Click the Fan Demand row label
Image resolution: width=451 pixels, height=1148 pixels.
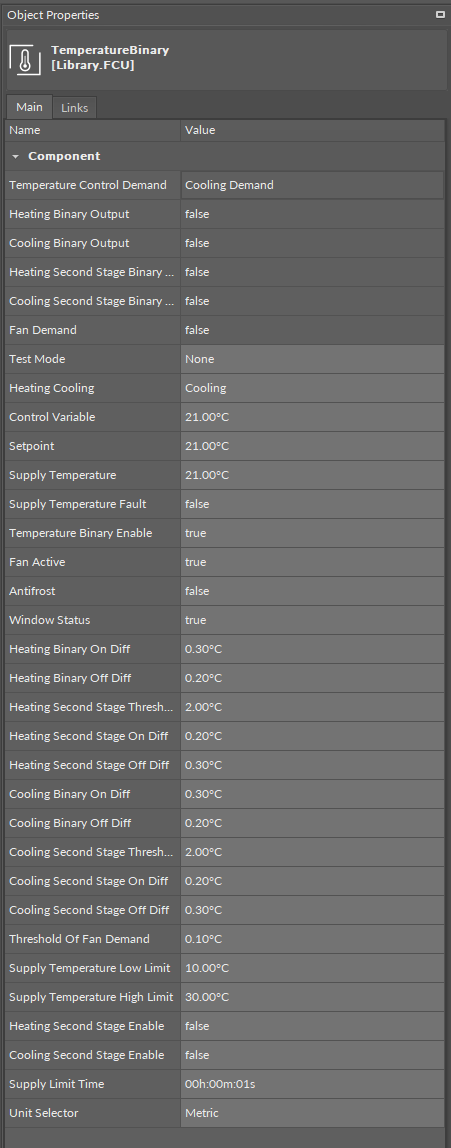click(x=42, y=330)
